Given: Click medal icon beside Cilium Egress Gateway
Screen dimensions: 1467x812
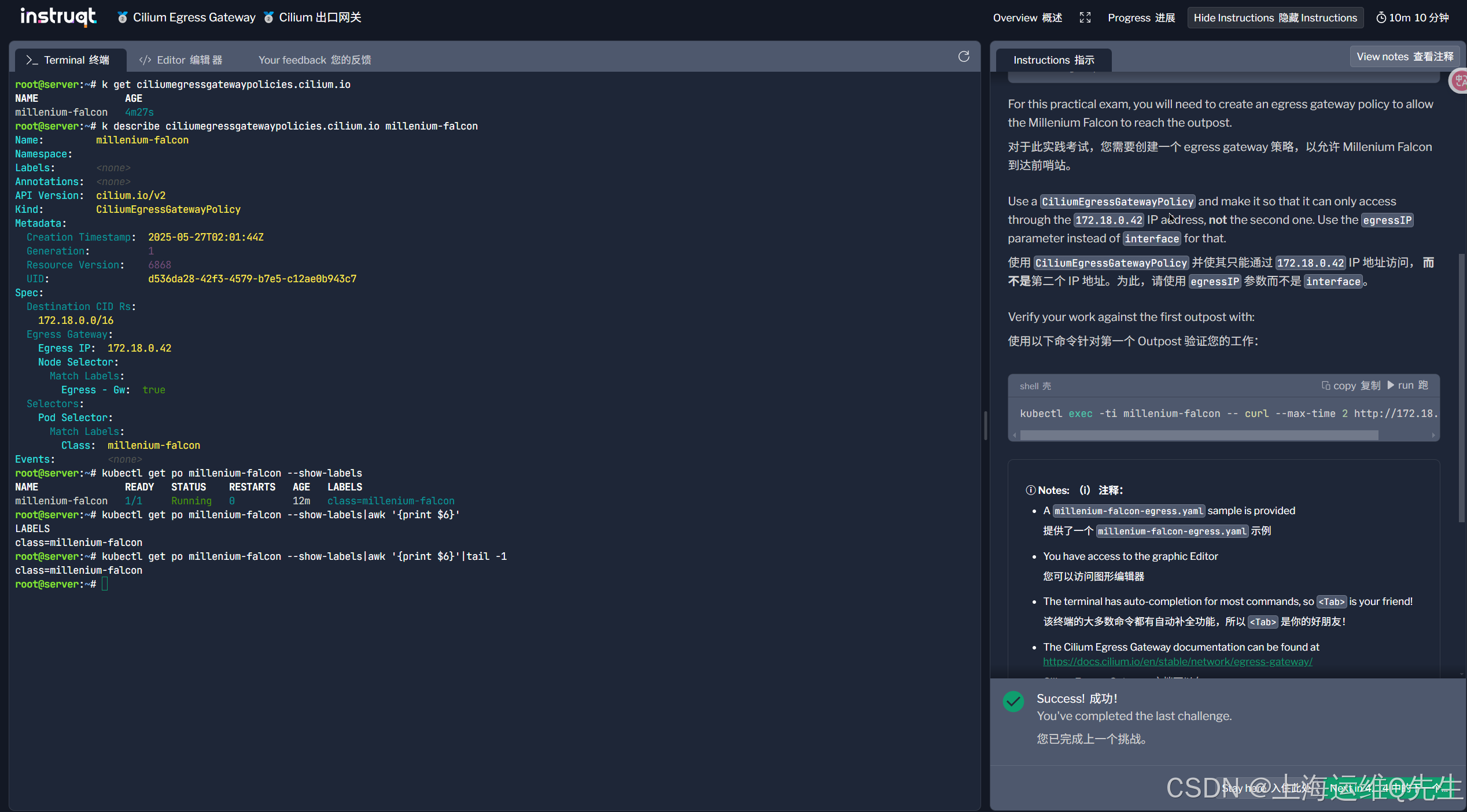Looking at the screenshot, I should pyautogui.click(x=122, y=18).
